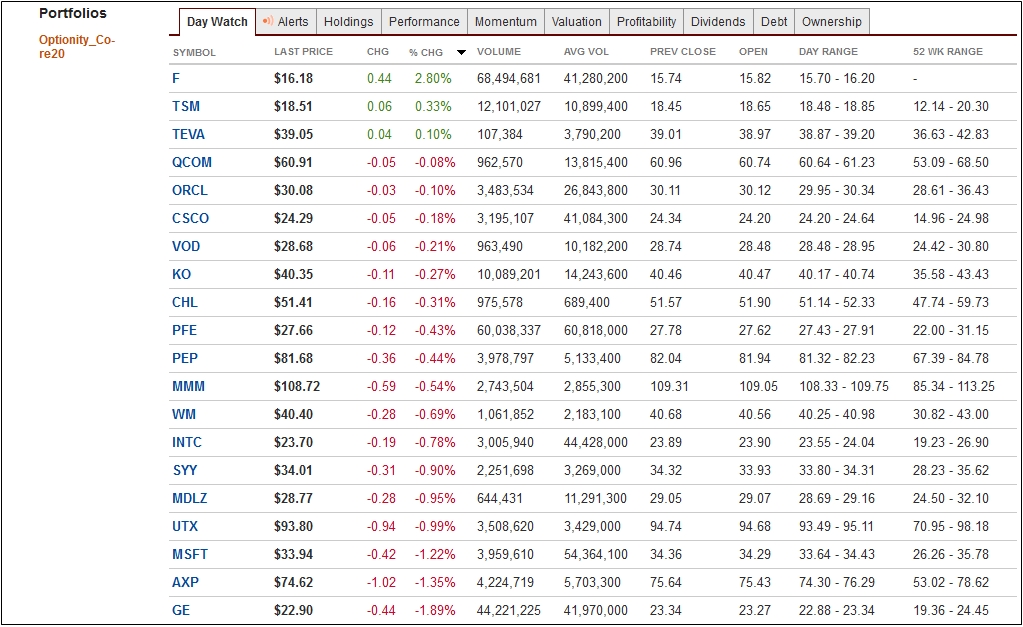
Task: Open the KO stock link
Action: 181,275
